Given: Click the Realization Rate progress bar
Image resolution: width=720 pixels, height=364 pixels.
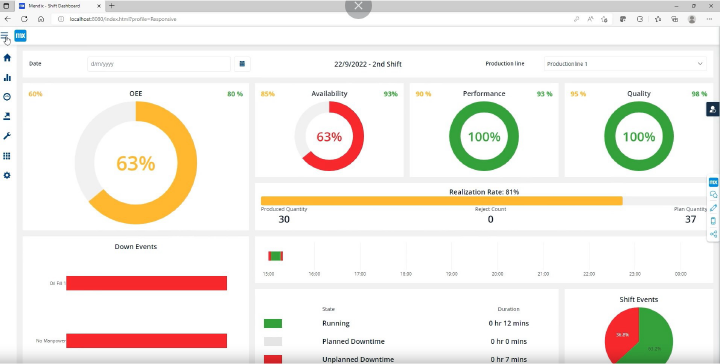Looking at the screenshot, I should coord(484,201).
